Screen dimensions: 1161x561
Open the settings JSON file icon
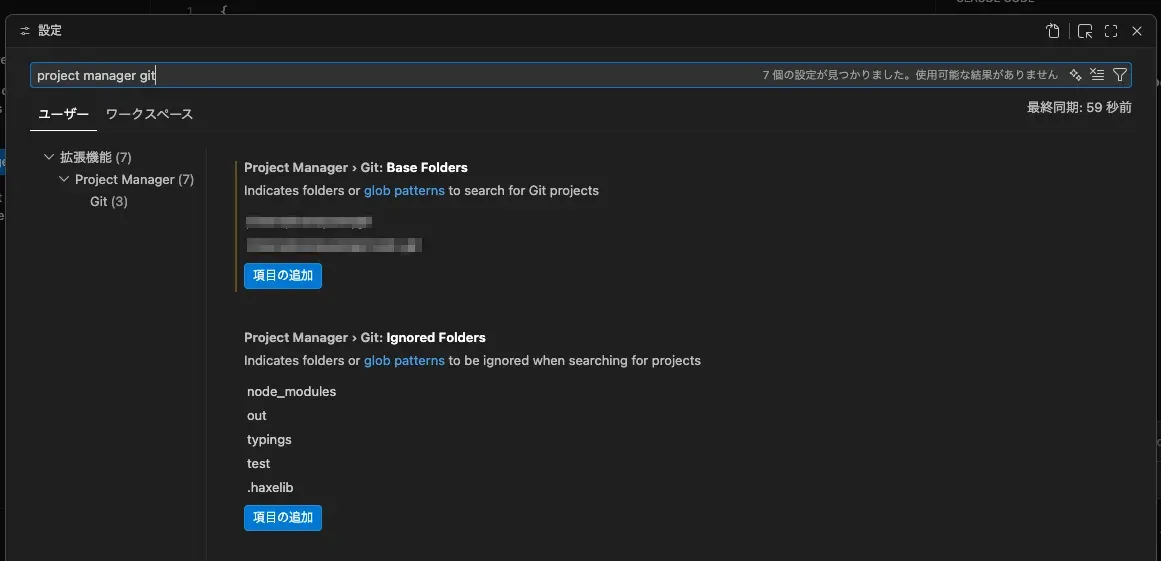pyautogui.click(x=1053, y=31)
